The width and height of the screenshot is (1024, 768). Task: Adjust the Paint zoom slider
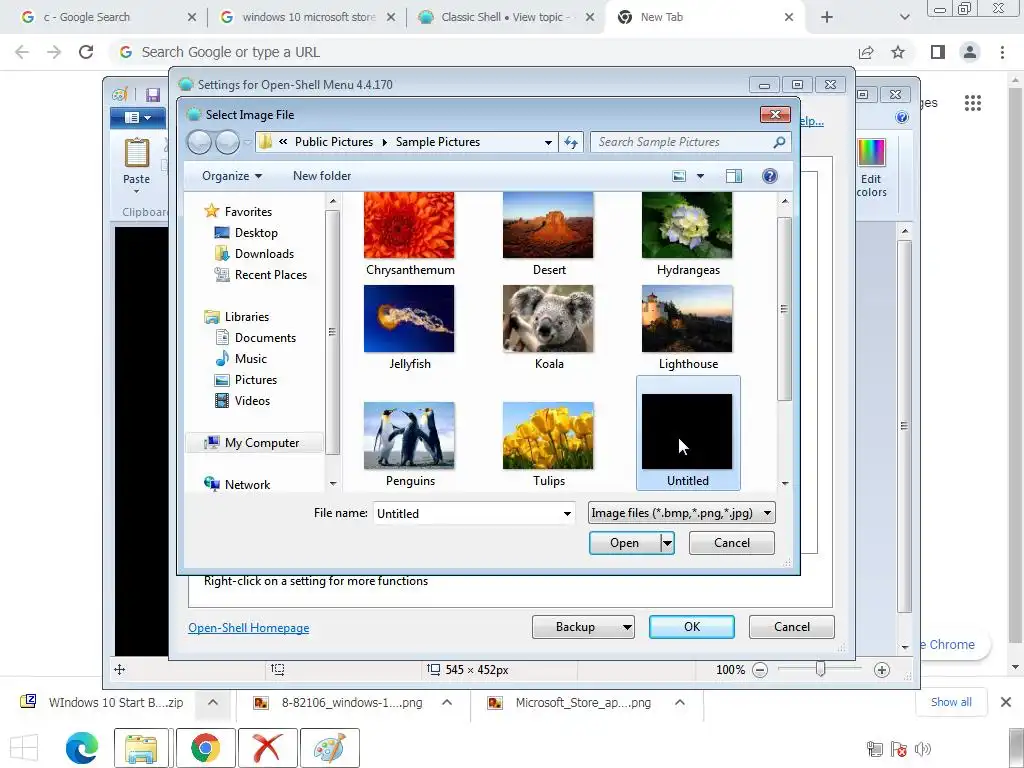820,669
